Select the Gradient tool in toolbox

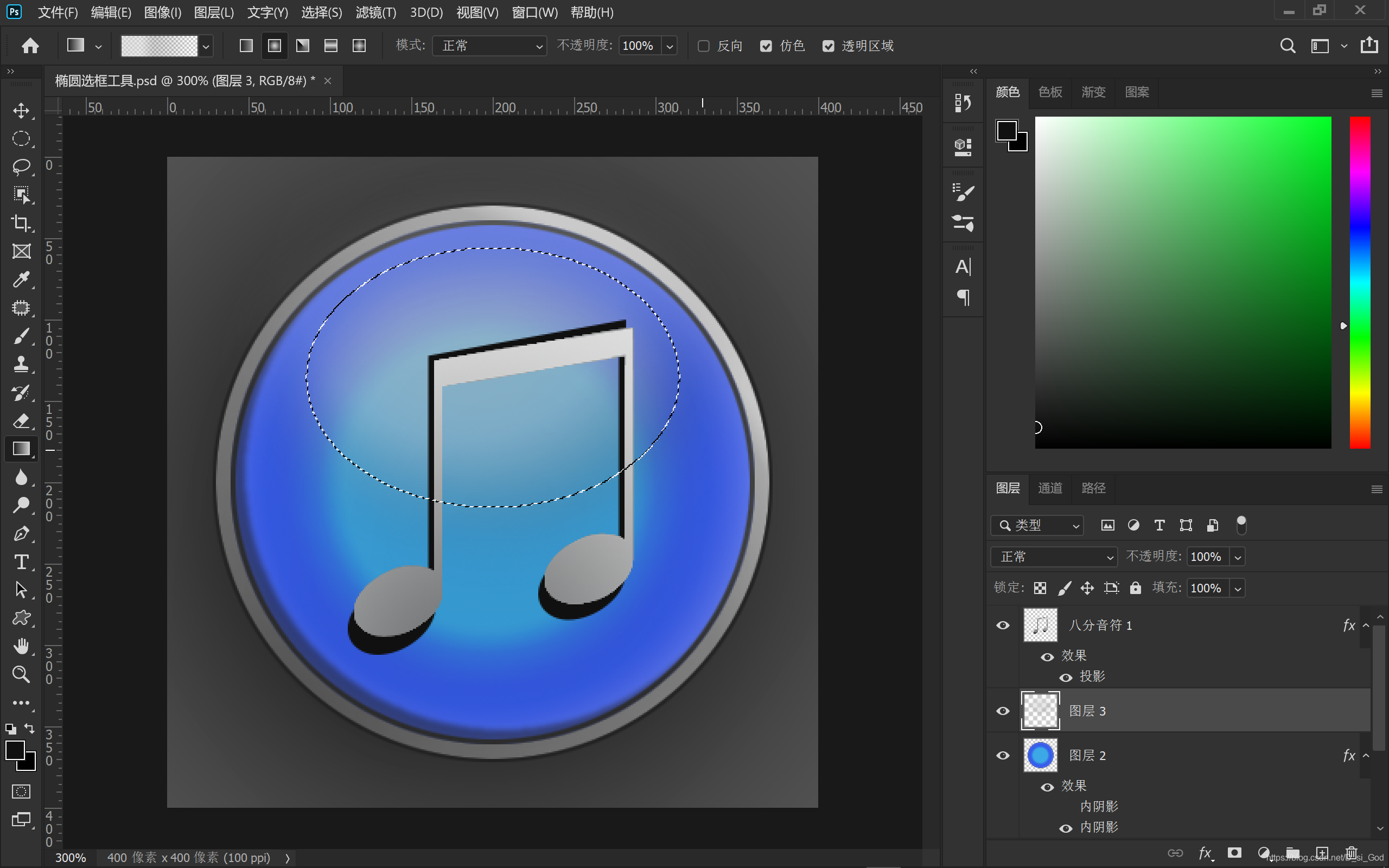(x=21, y=448)
